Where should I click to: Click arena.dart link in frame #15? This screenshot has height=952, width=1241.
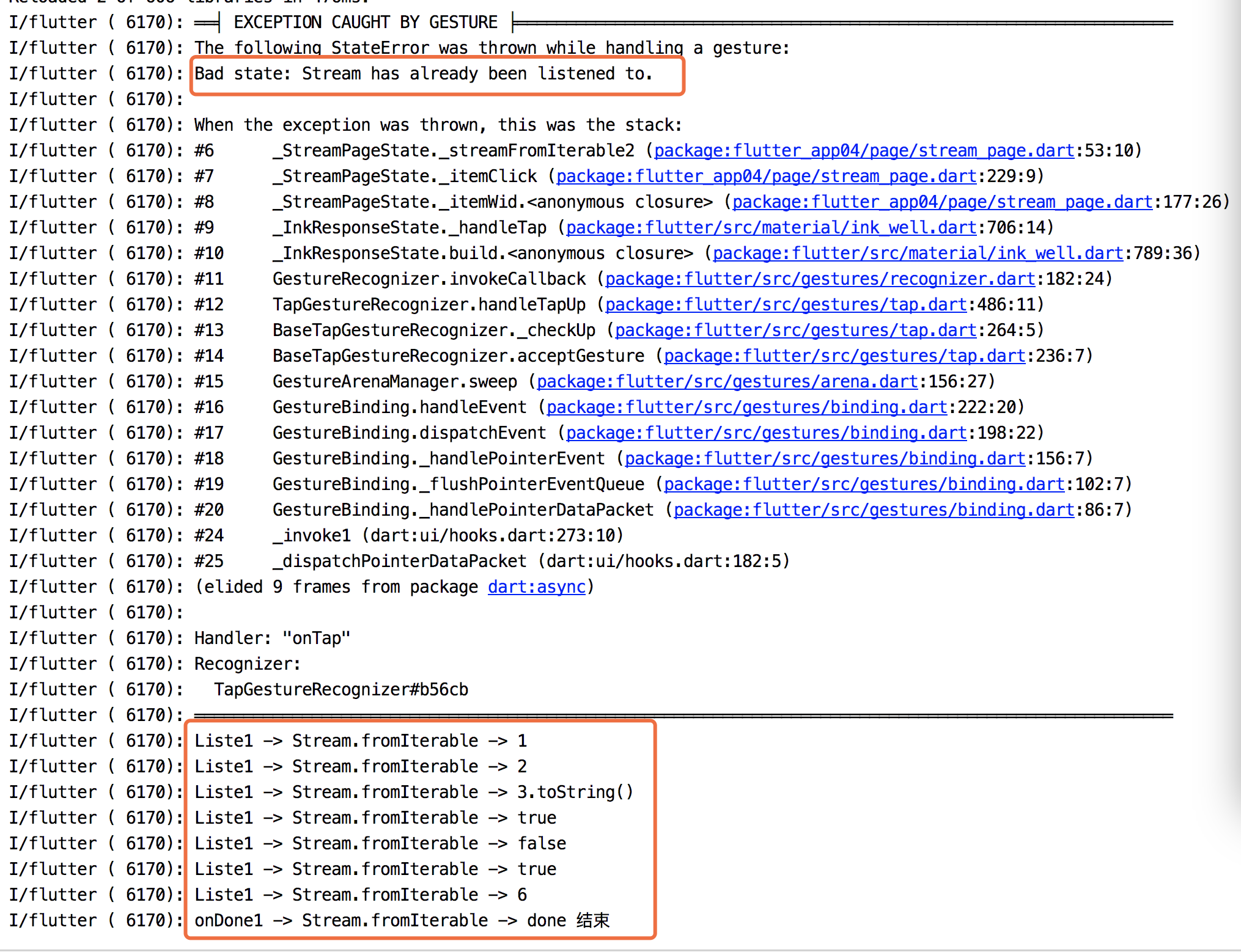tap(727, 381)
